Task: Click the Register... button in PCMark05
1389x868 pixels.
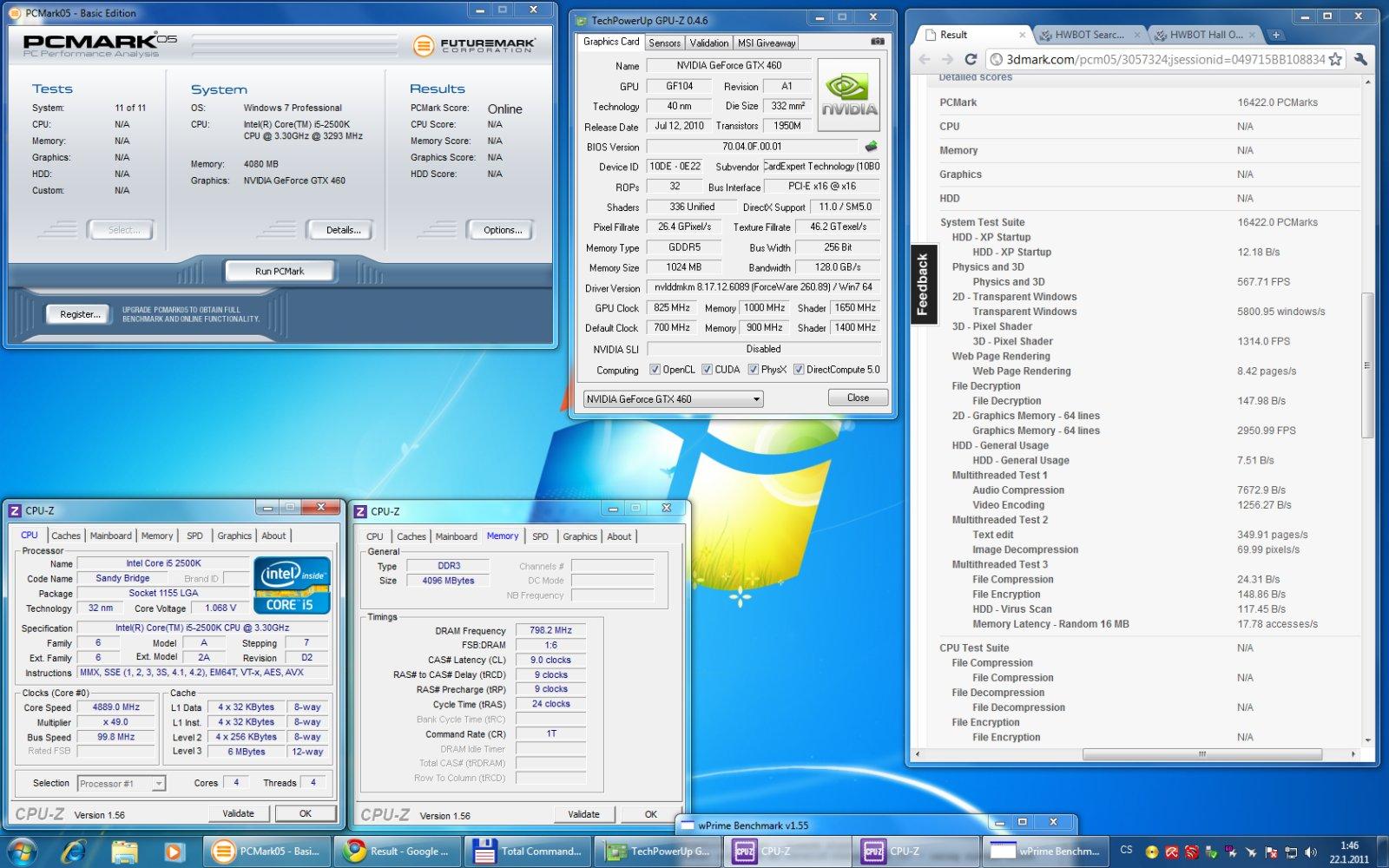Action: 80,314
